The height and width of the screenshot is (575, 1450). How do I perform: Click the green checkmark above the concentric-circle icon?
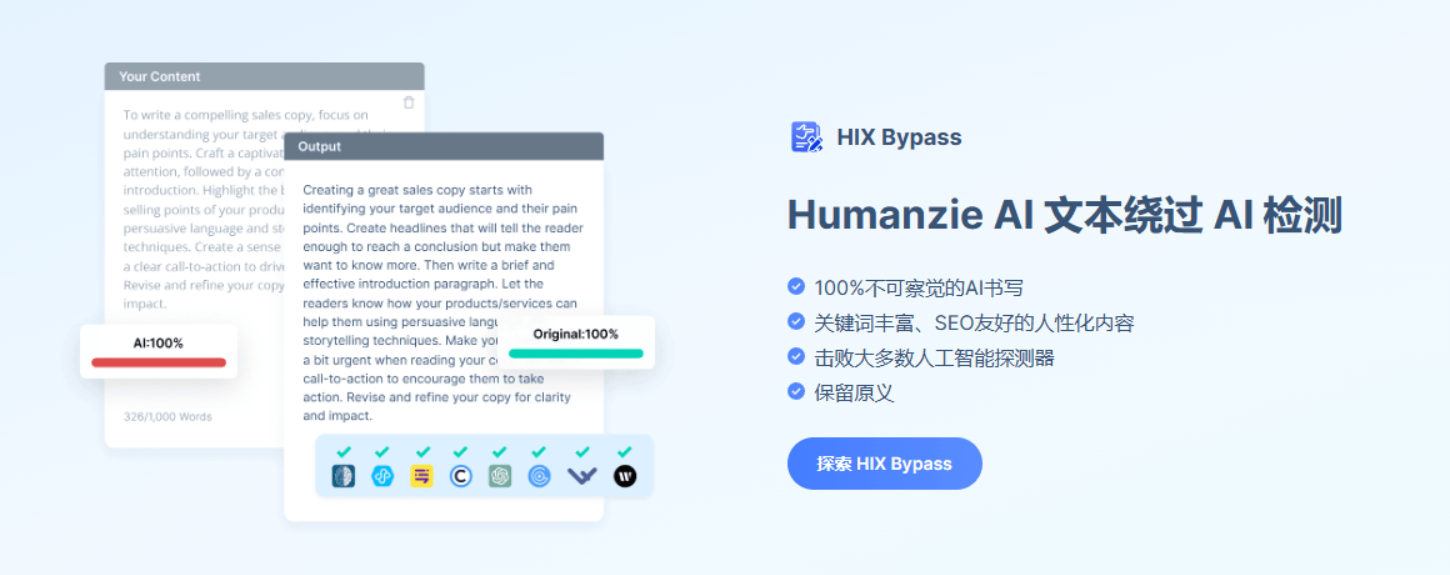point(539,452)
